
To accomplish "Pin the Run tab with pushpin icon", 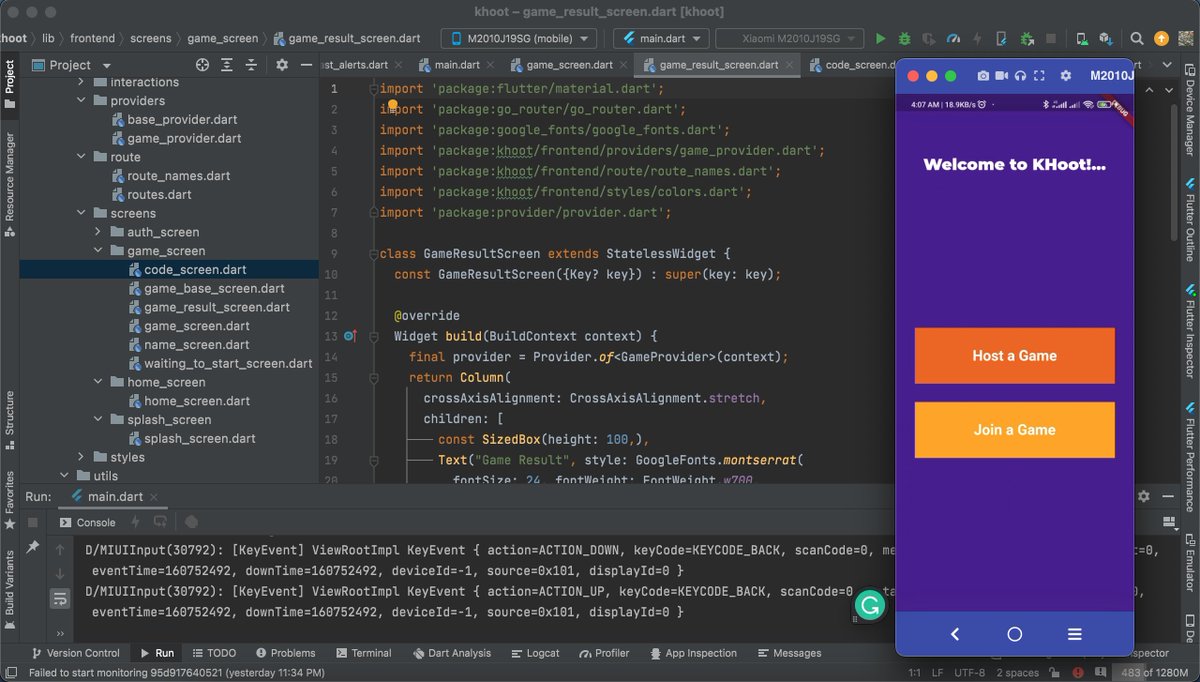I will pos(32,547).
